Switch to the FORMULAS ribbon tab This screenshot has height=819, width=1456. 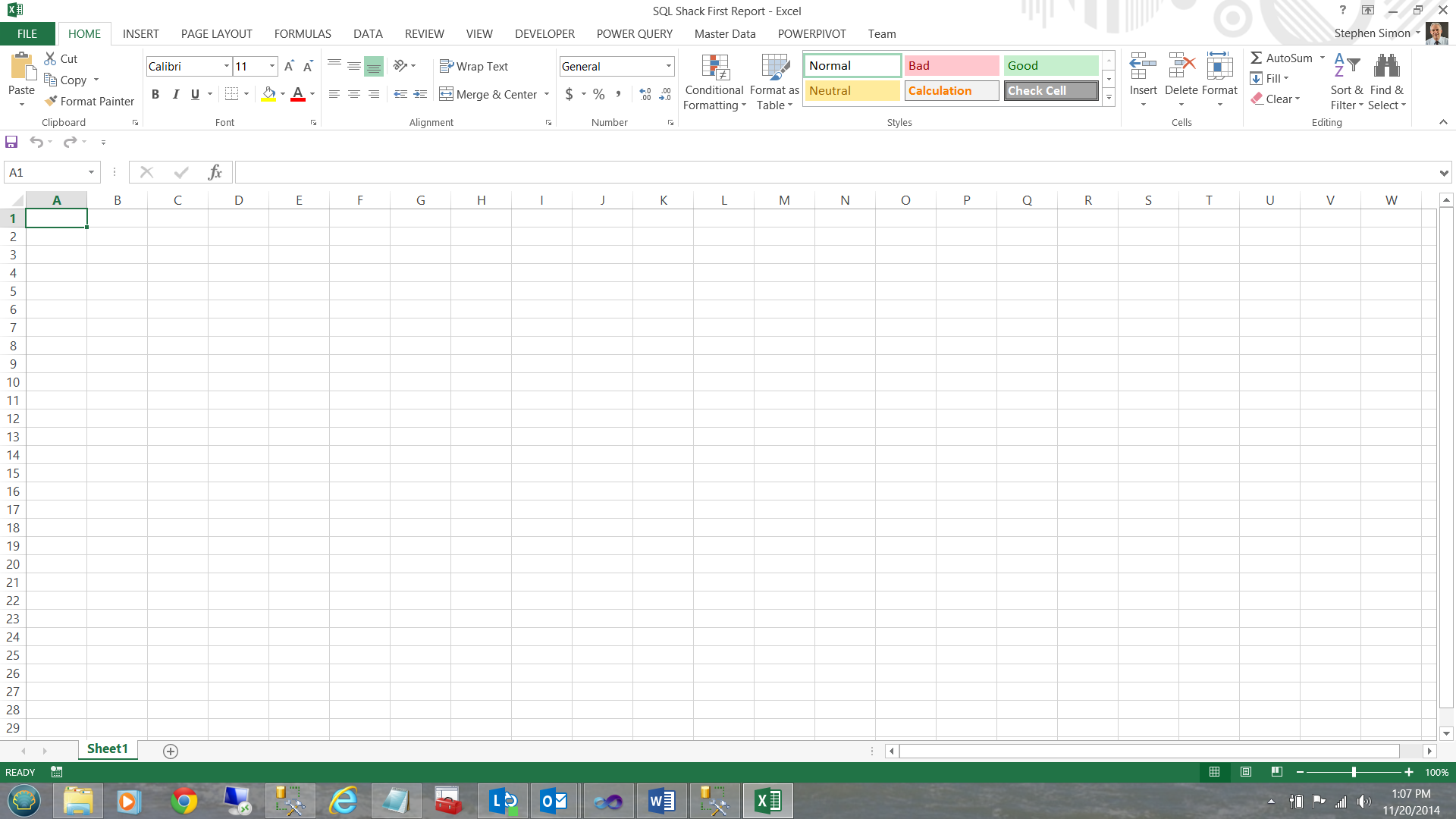pyautogui.click(x=303, y=34)
